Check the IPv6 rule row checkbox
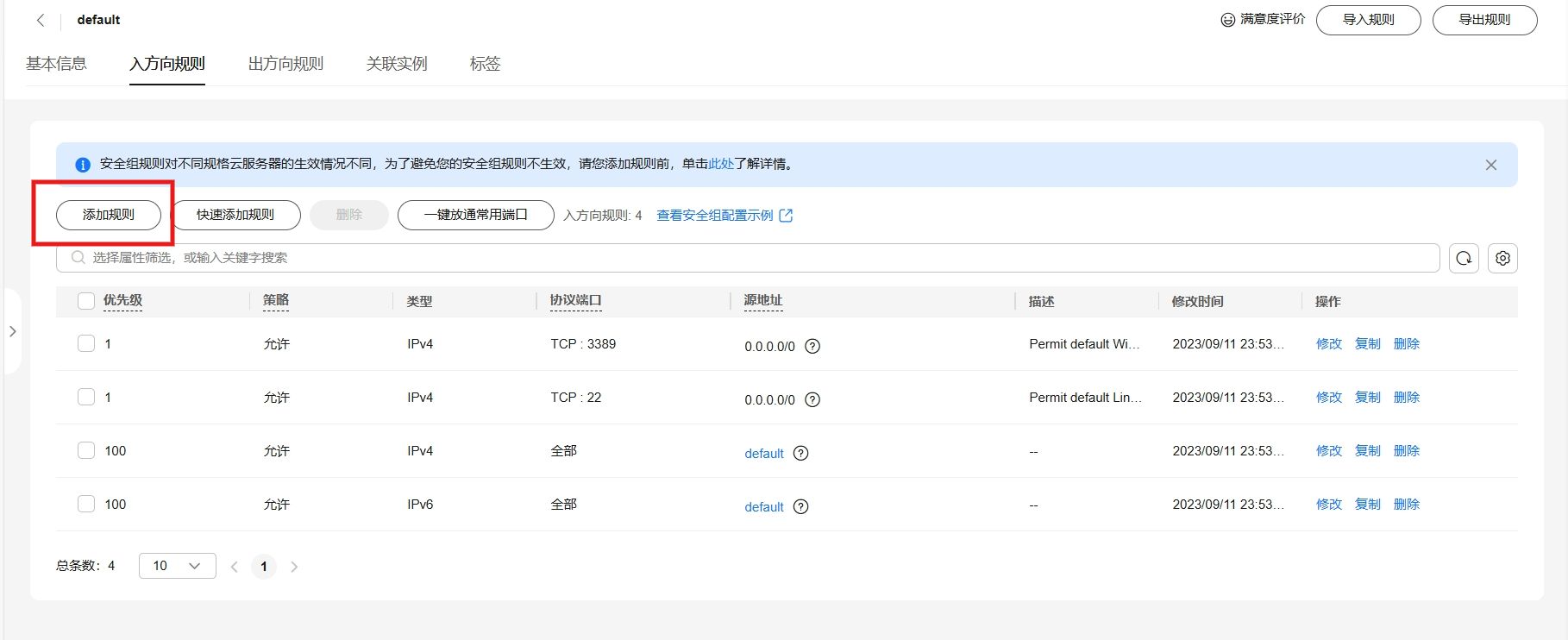This screenshot has width=1568, height=640. click(86, 504)
